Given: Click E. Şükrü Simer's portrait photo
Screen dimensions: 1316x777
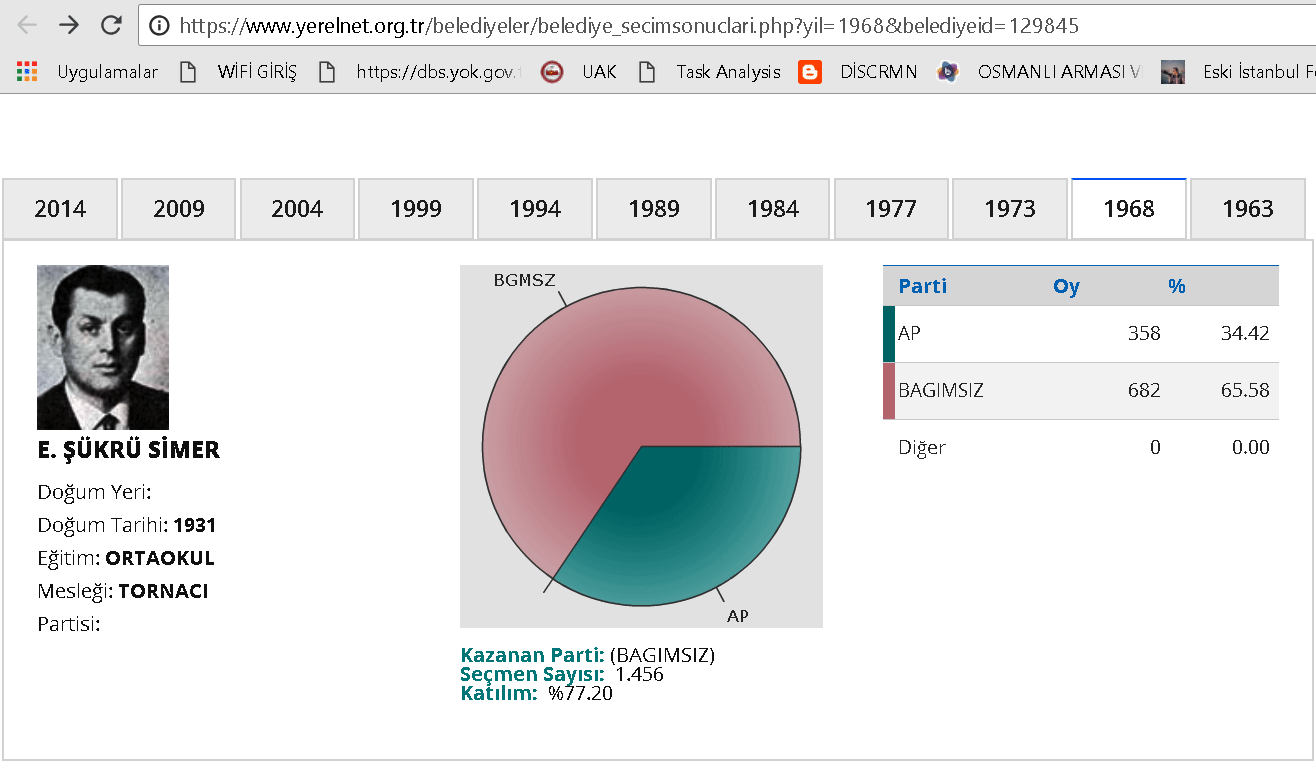Looking at the screenshot, I should tap(103, 347).
